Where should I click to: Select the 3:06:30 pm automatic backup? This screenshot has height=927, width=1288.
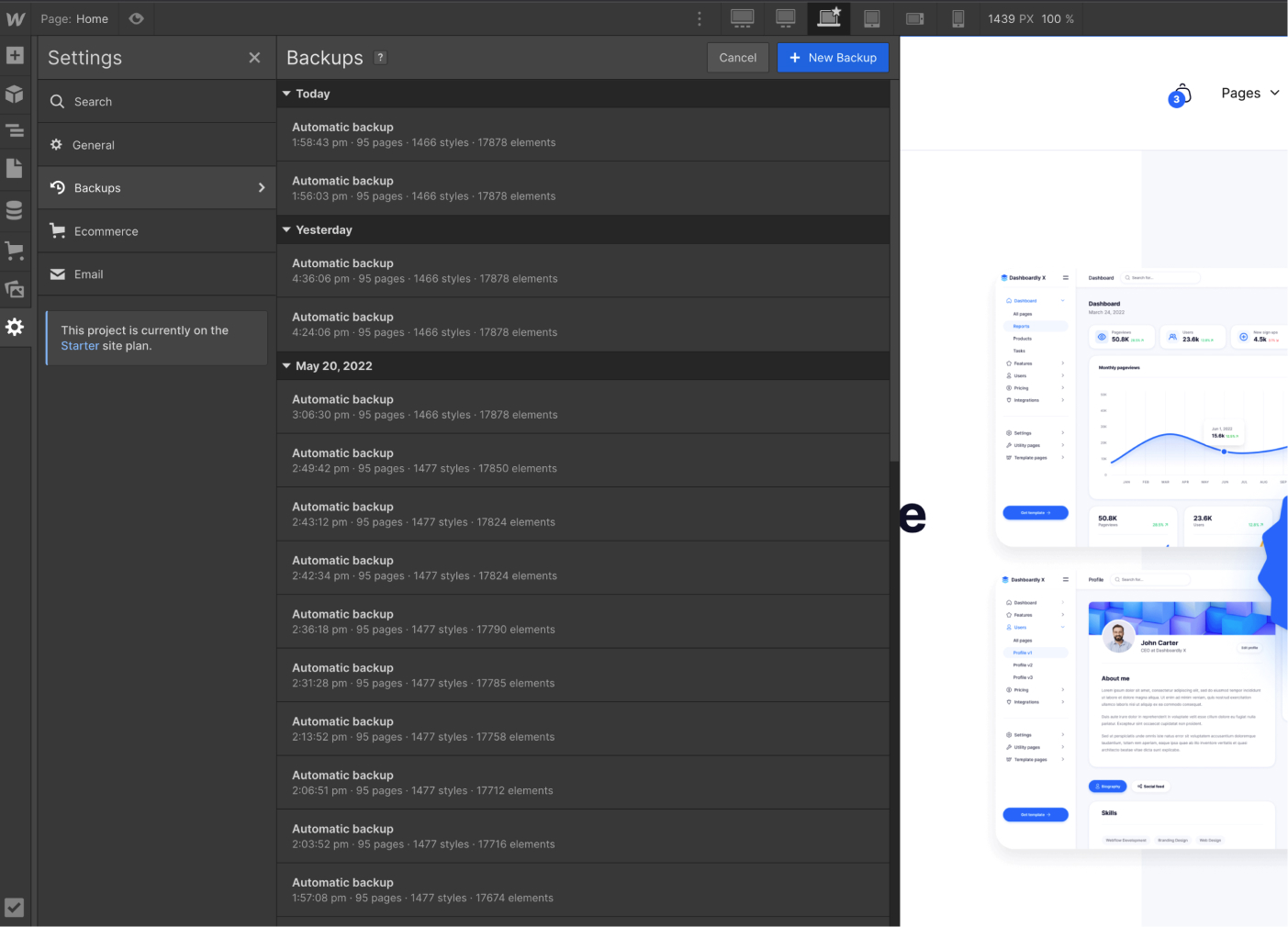coord(583,407)
